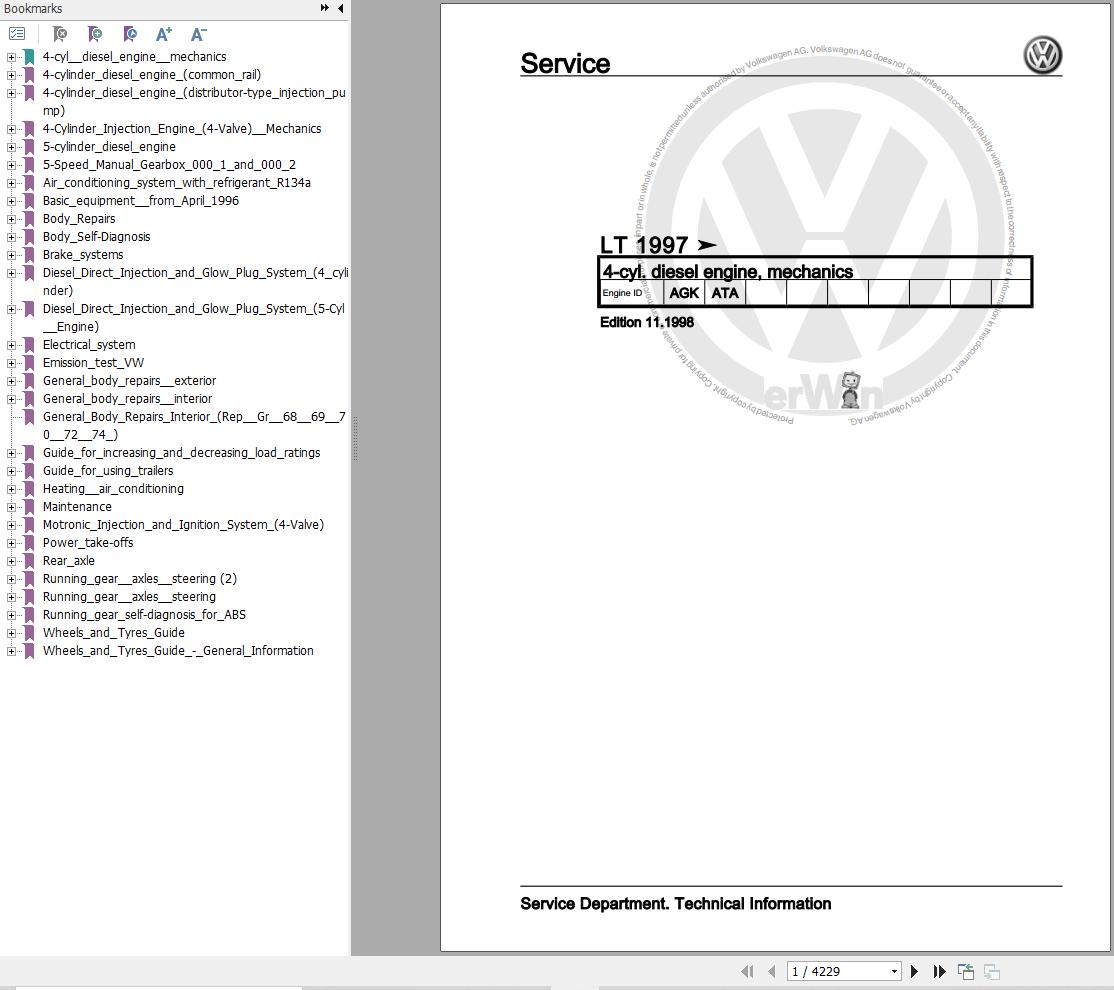The width and height of the screenshot is (1114, 990).
Task: Select 4-cylinder_diesel_engine_(common_rail) bookmark
Action: click(x=151, y=75)
